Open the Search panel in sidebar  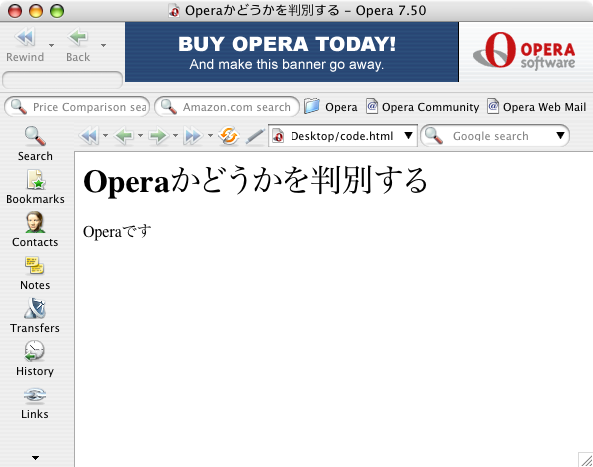[x=35, y=144]
